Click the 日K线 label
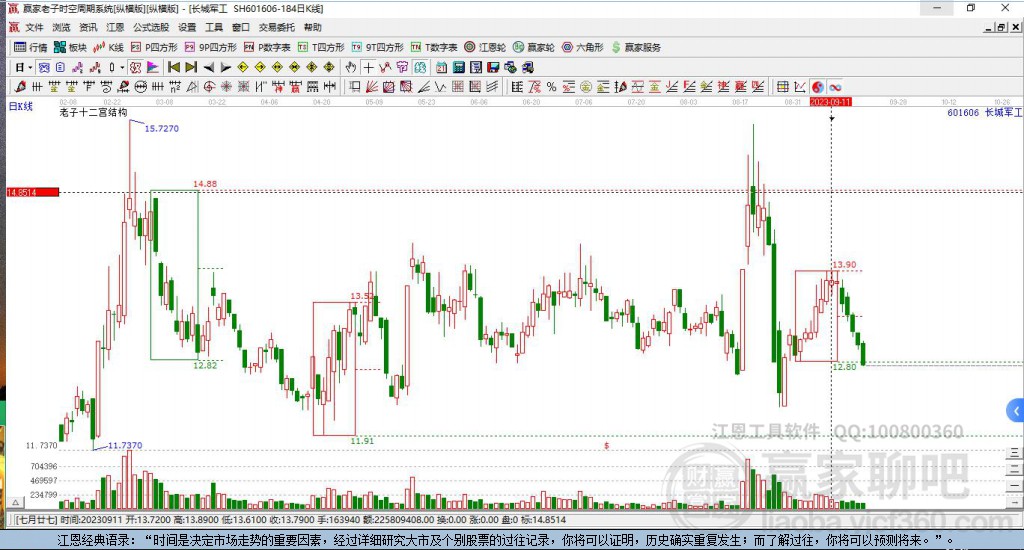This screenshot has height=550, width=1024. coord(20,106)
